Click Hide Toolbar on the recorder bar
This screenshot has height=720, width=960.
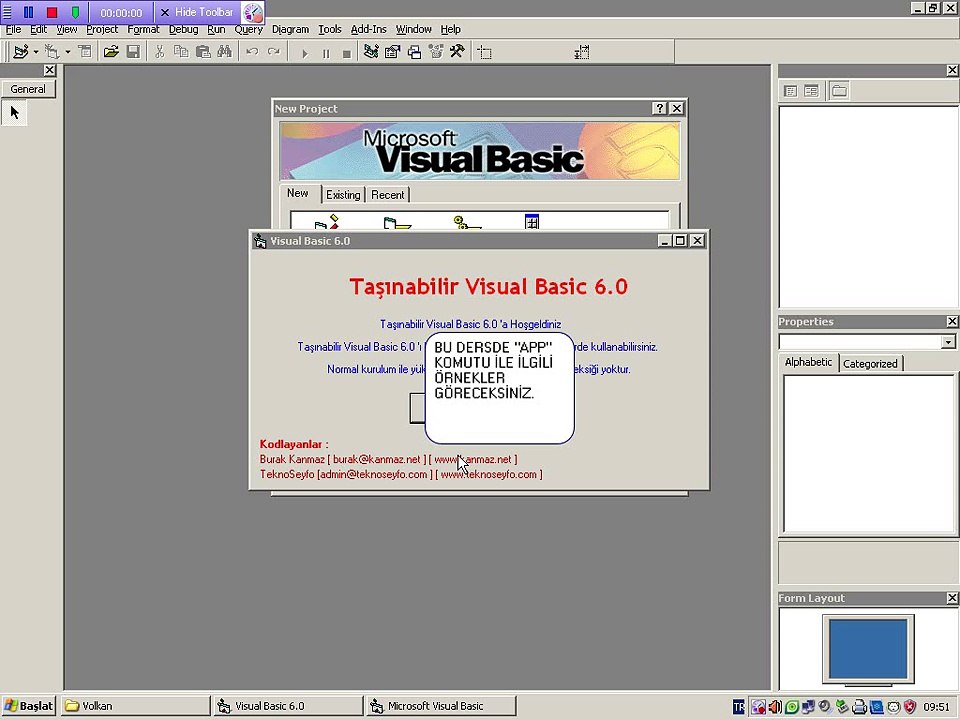point(197,12)
